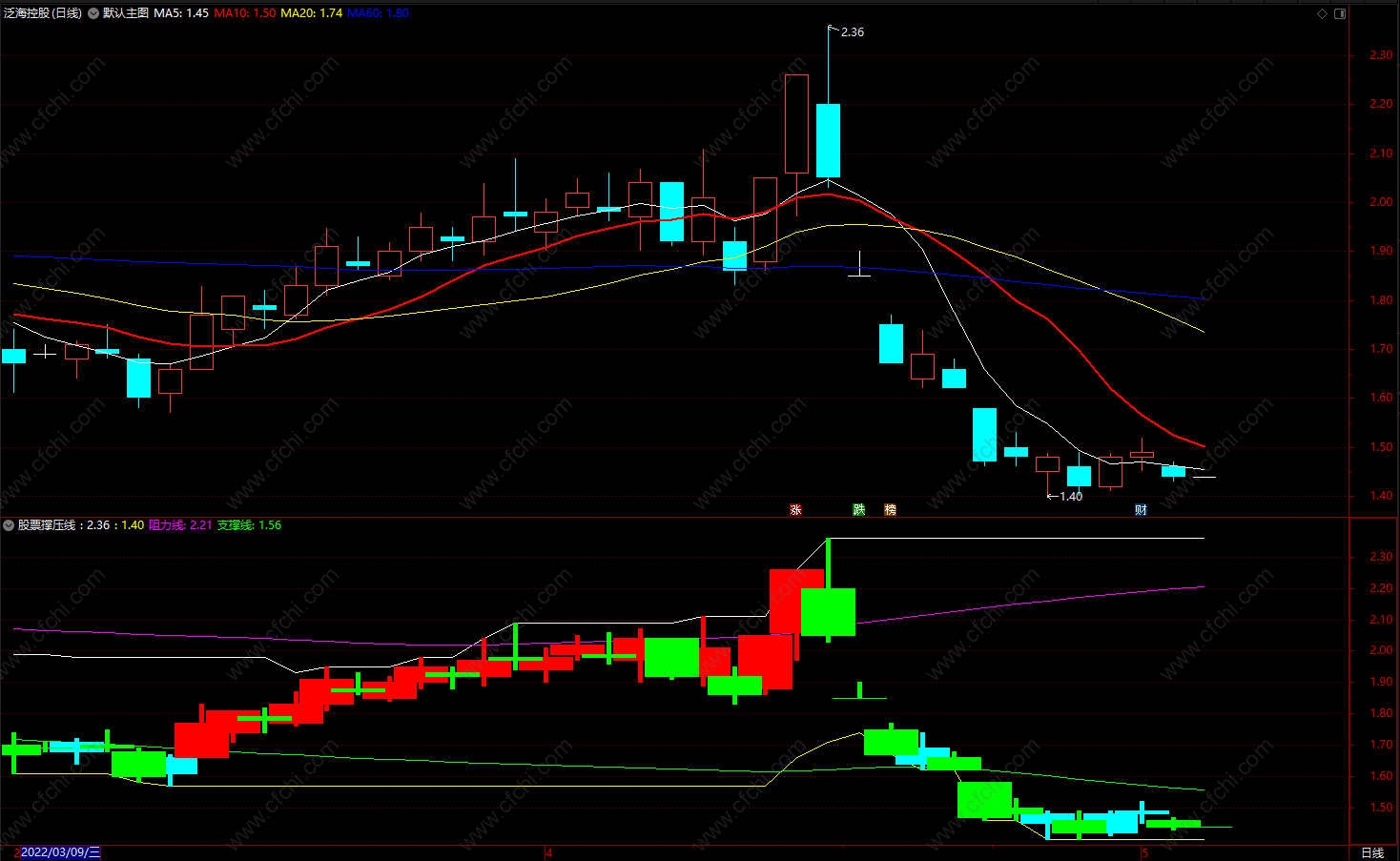Select the 默认主图 main chart label
Screen dimensions: 1400x861
pyautogui.click(x=126, y=13)
